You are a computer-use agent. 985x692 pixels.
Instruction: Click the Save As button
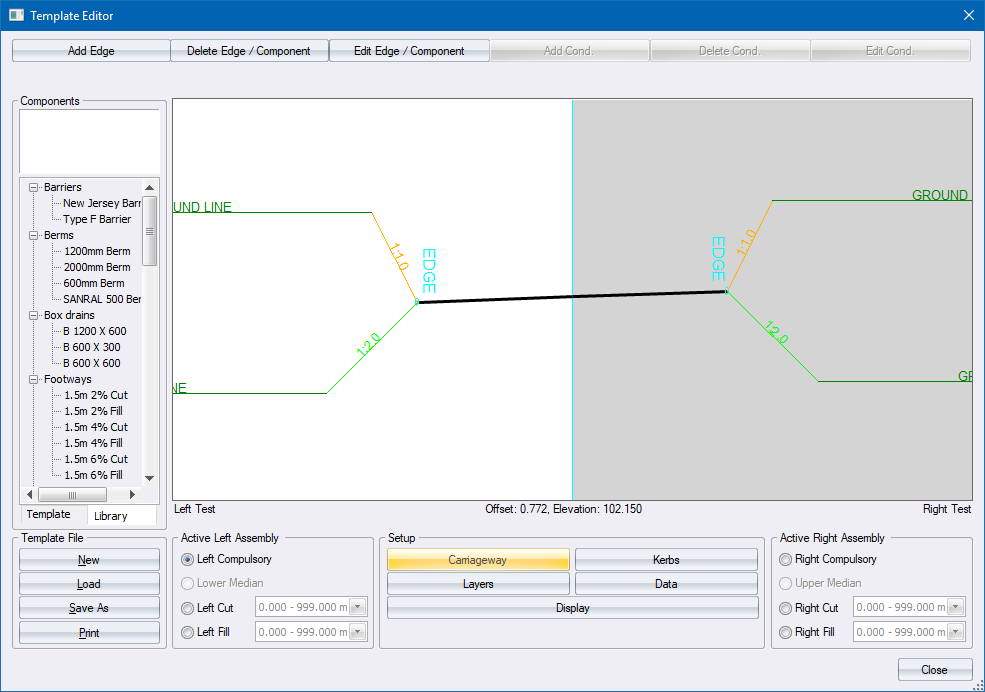pos(89,608)
